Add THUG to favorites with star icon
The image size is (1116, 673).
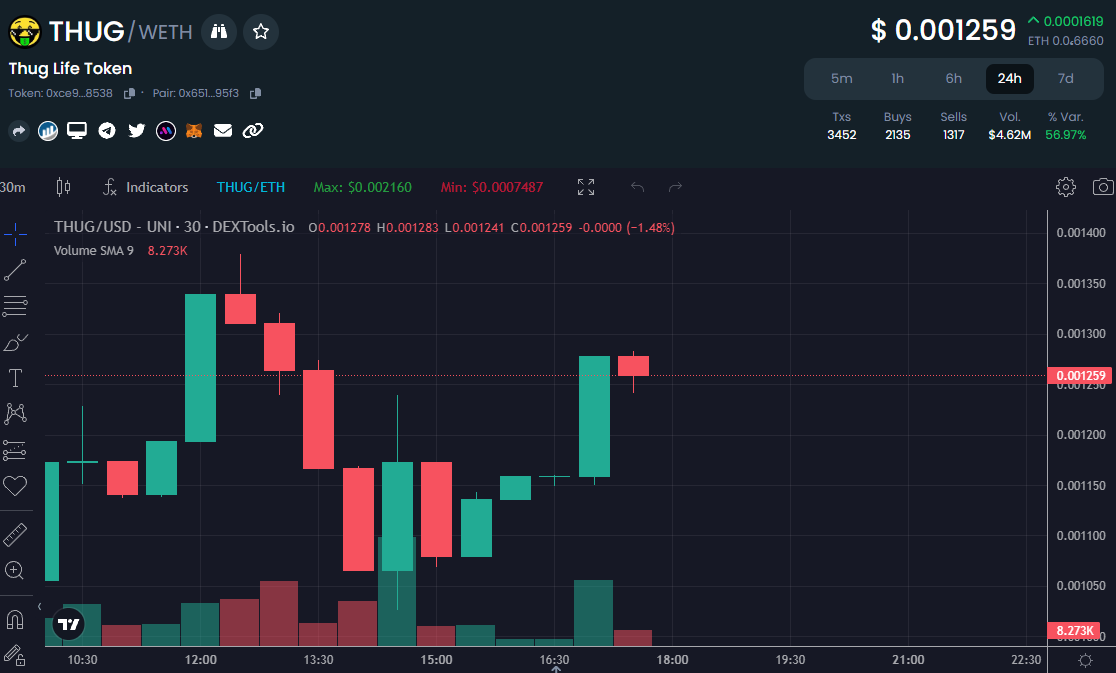click(260, 31)
